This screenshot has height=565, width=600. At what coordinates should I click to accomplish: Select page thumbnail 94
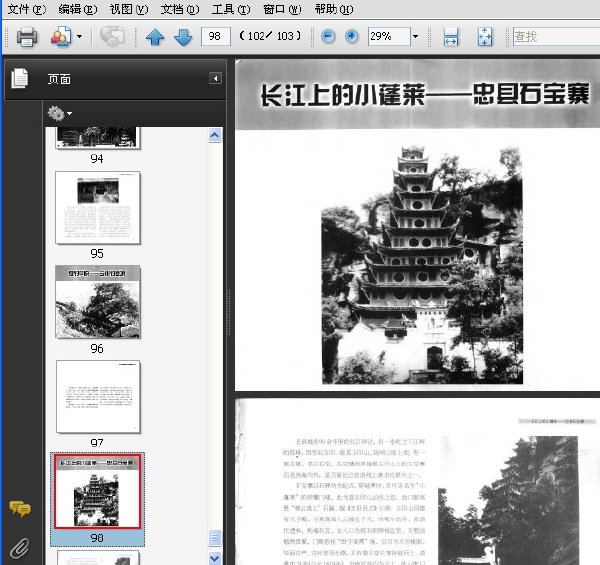[x=97, y=138]
